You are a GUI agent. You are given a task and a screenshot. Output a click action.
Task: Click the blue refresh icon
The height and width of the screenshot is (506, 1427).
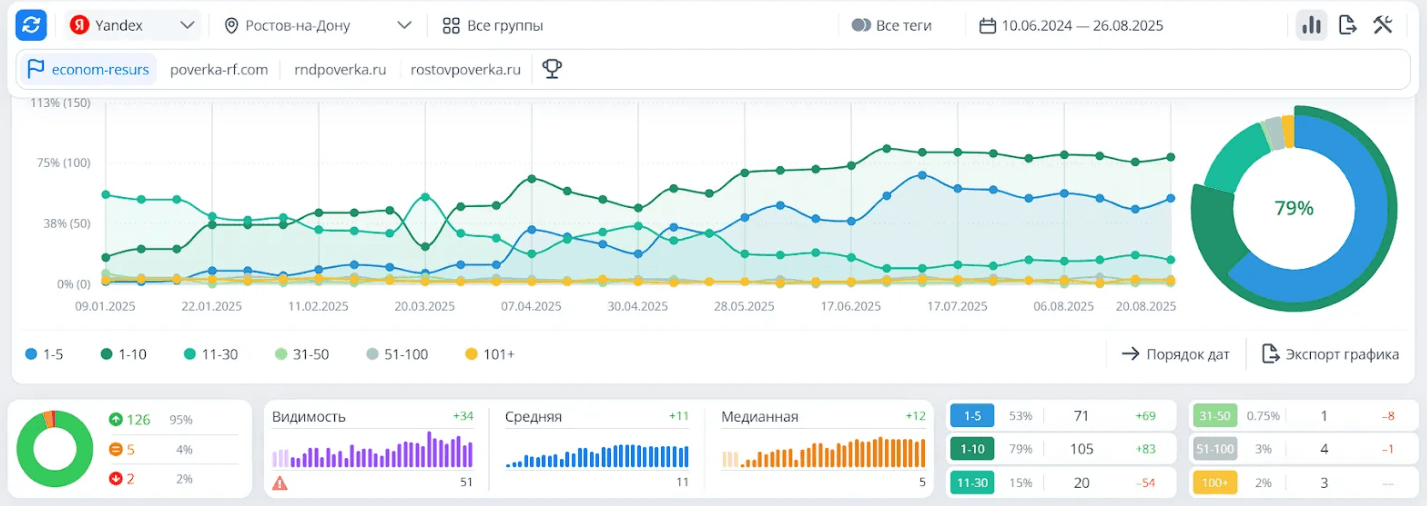pyautogui.click(x=32, y=25)
